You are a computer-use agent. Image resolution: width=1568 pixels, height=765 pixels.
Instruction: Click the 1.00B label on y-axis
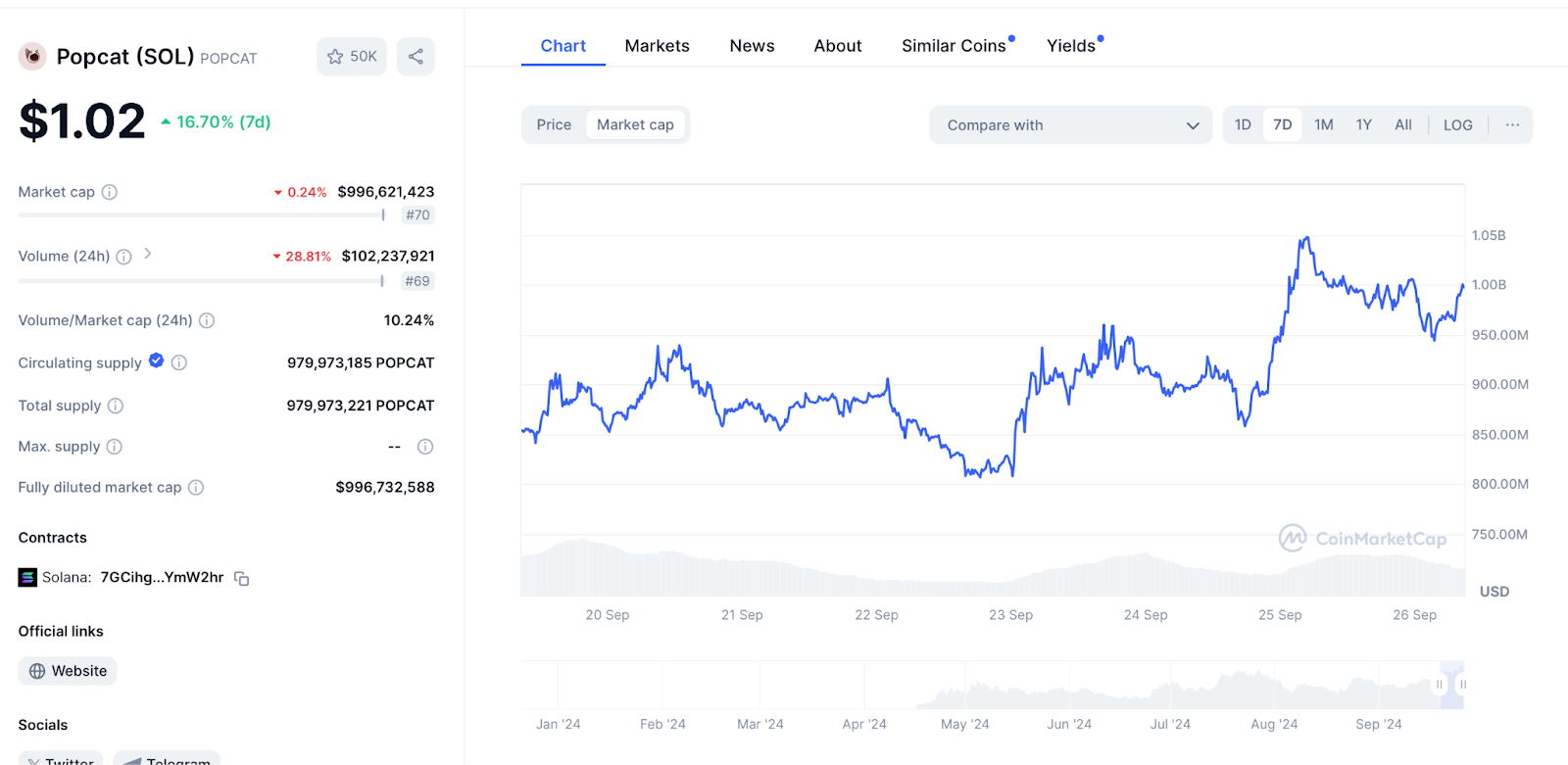[x=1489, y=285]
